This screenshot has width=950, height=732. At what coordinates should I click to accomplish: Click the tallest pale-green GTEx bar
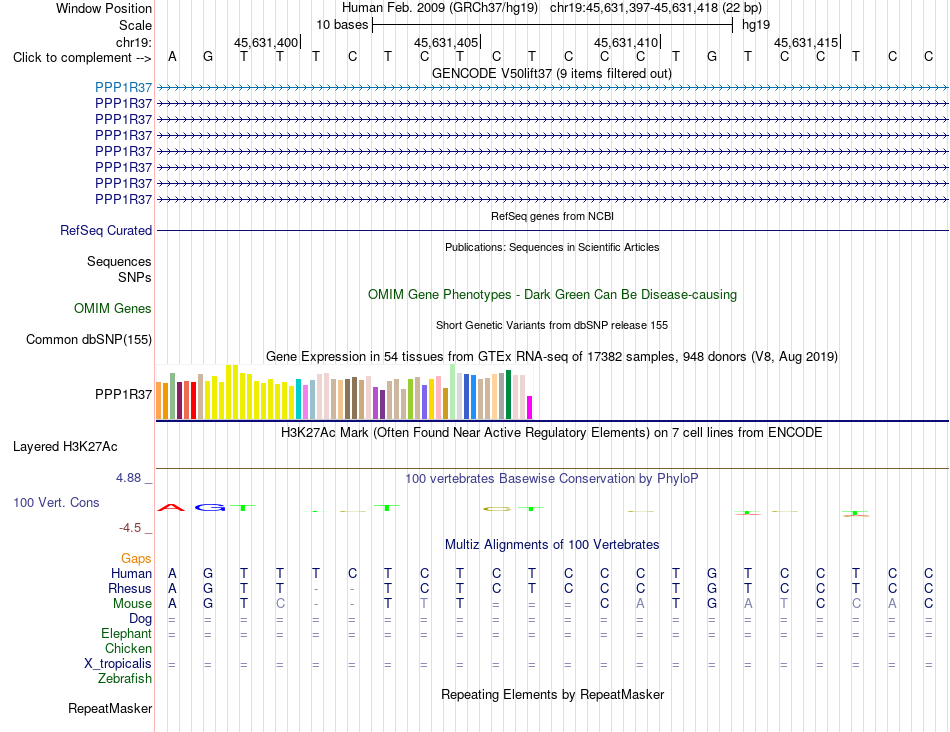[453, 392]
